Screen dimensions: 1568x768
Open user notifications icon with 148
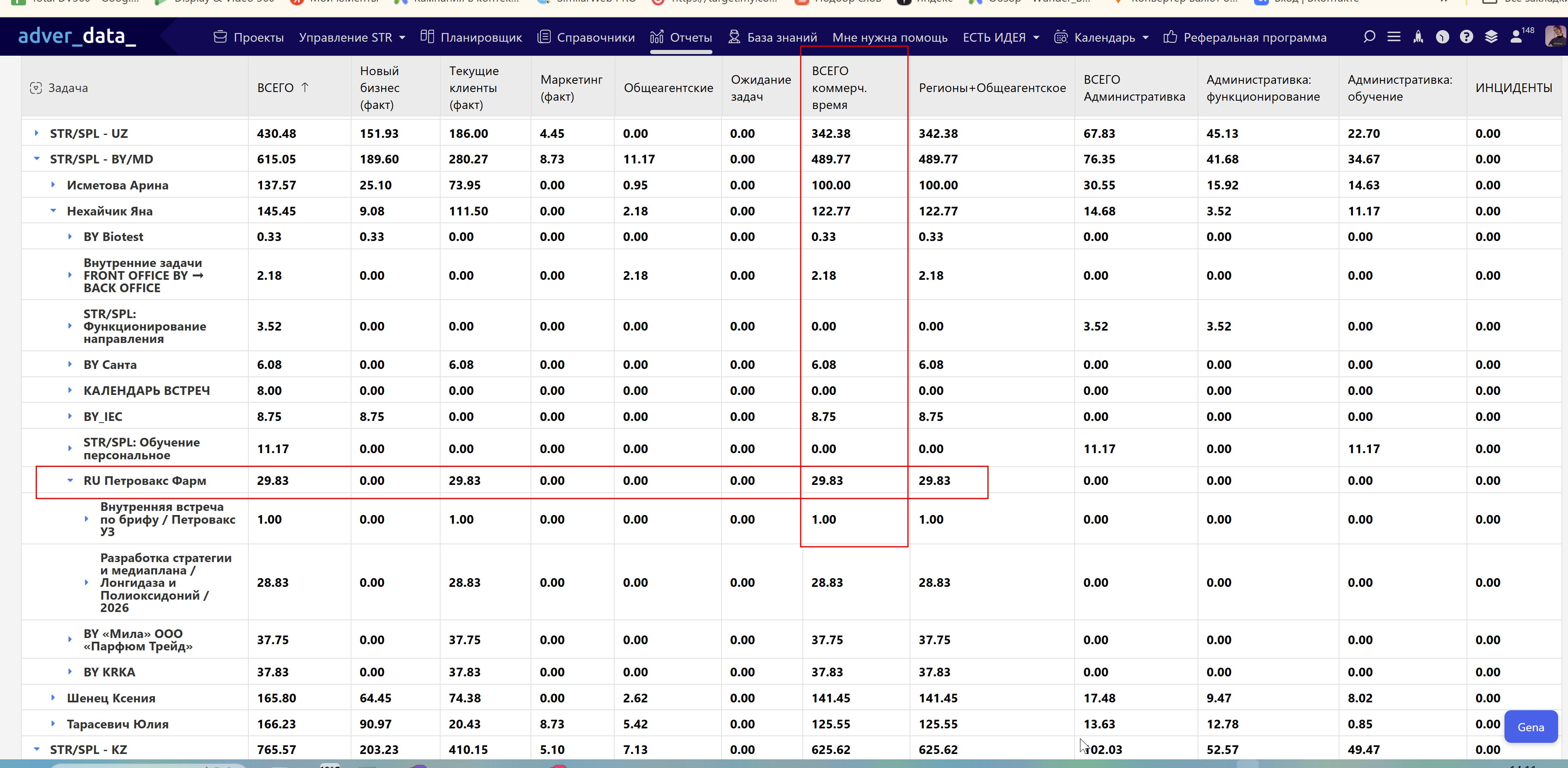[x=1517, y=37]
